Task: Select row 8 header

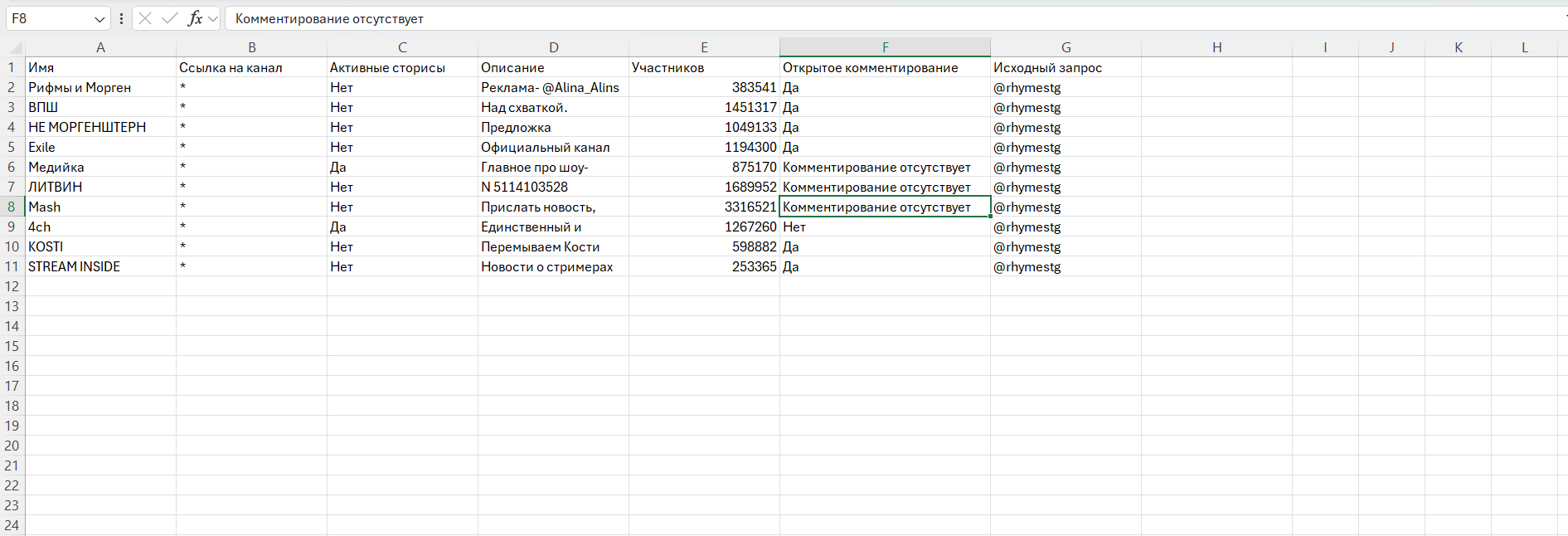Action: pyautogui.click(x=12, y=207)
